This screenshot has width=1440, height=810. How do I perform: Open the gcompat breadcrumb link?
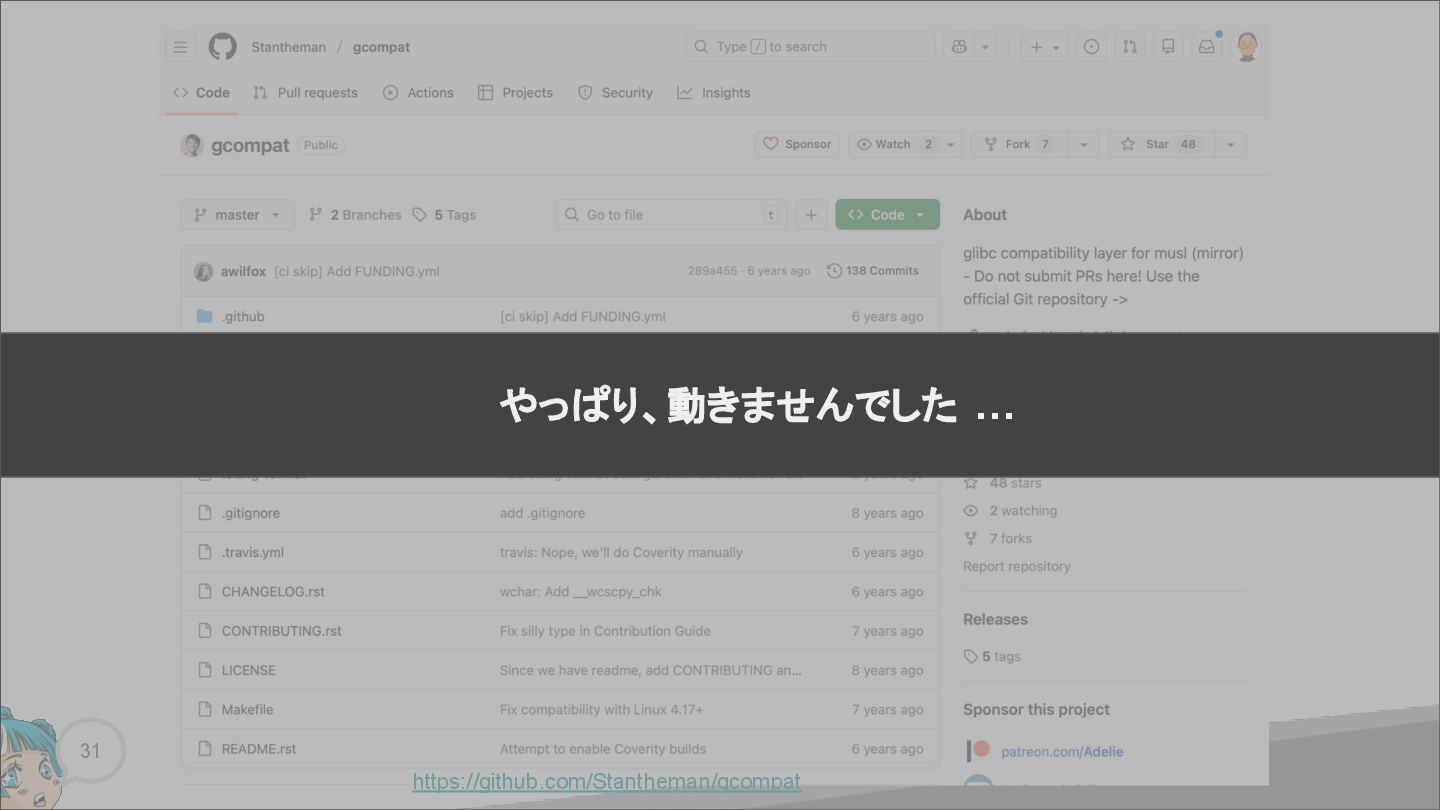381,47
